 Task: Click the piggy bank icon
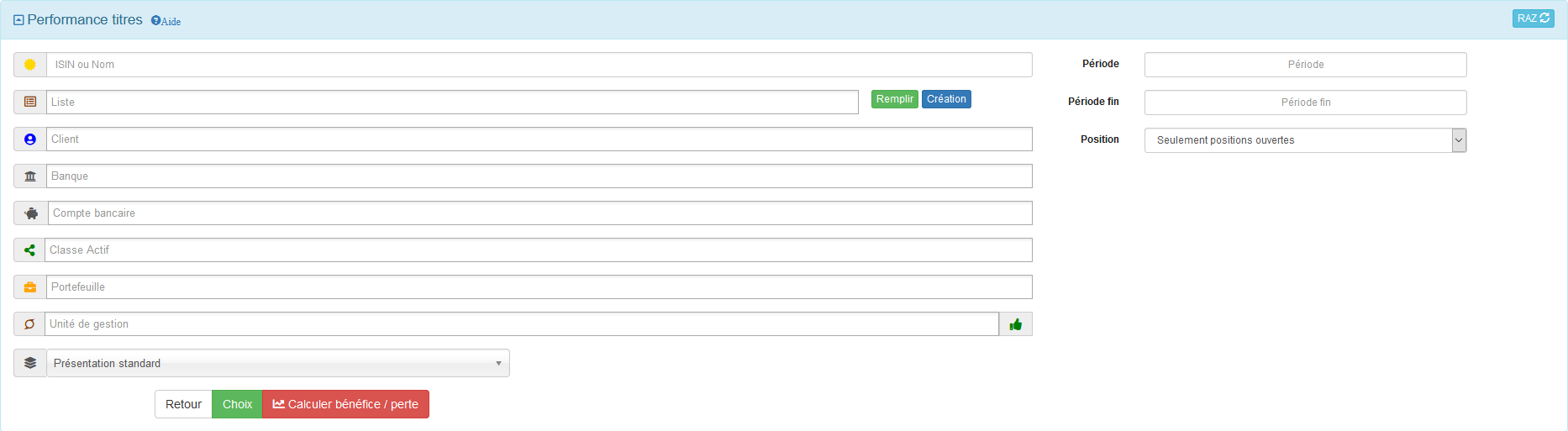point(31,213)
